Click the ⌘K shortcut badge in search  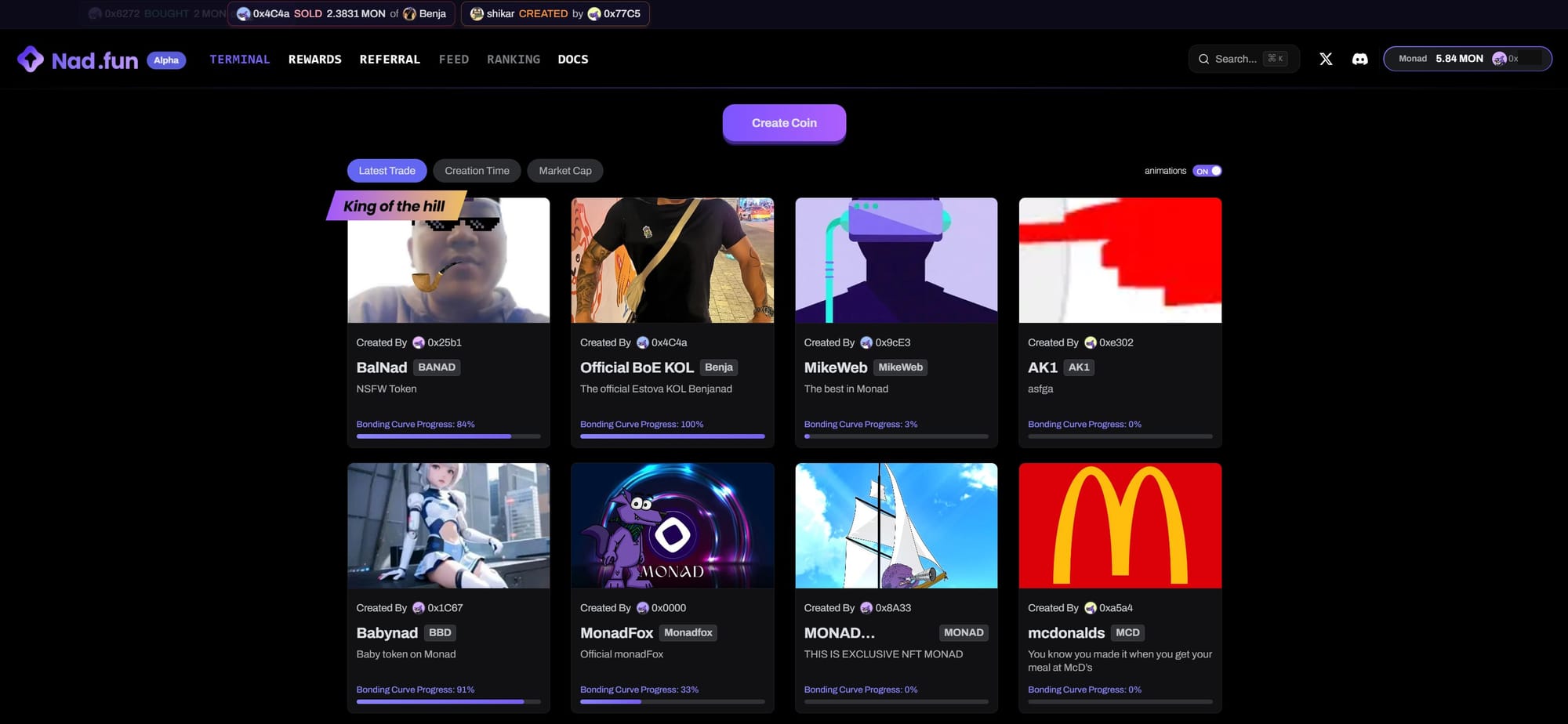pyautogui.click(x=1276, y=59)
